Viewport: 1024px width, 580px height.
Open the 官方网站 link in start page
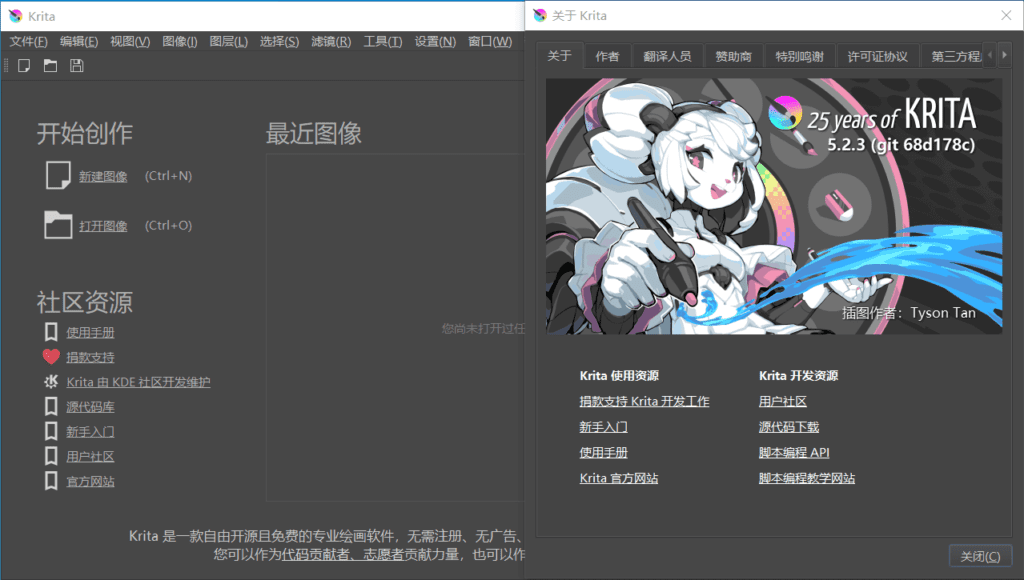point(90,481)
